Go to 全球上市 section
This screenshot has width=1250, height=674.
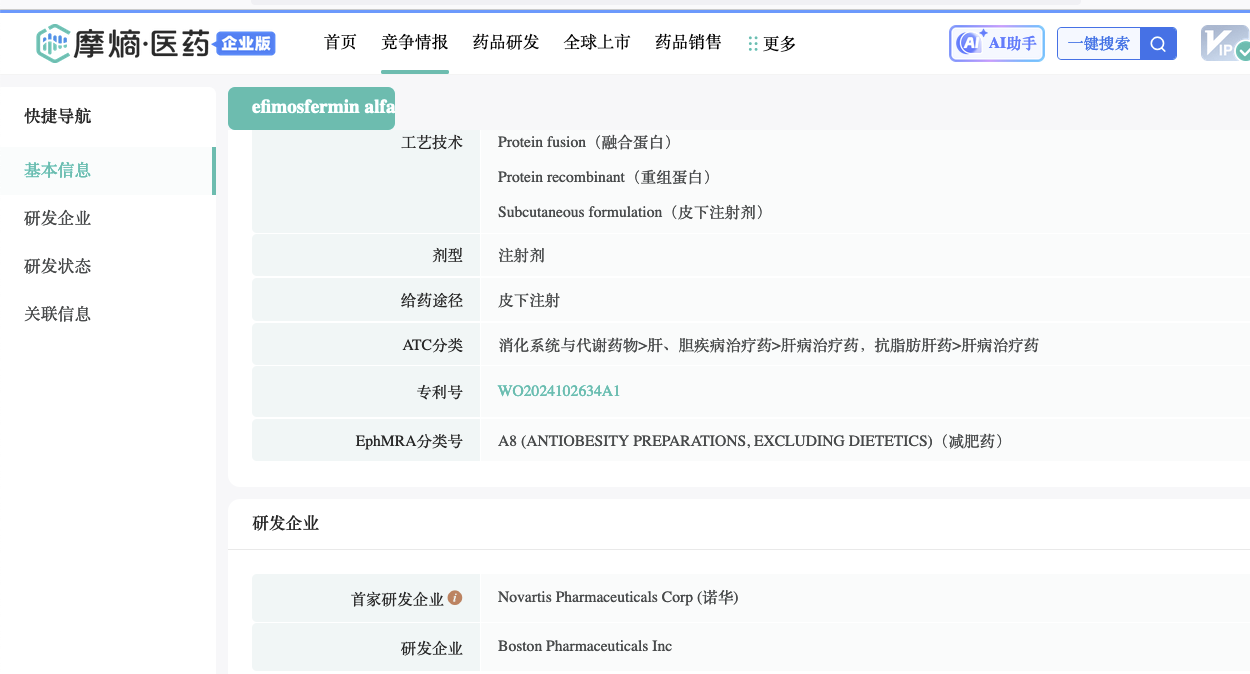pos(597,42)
